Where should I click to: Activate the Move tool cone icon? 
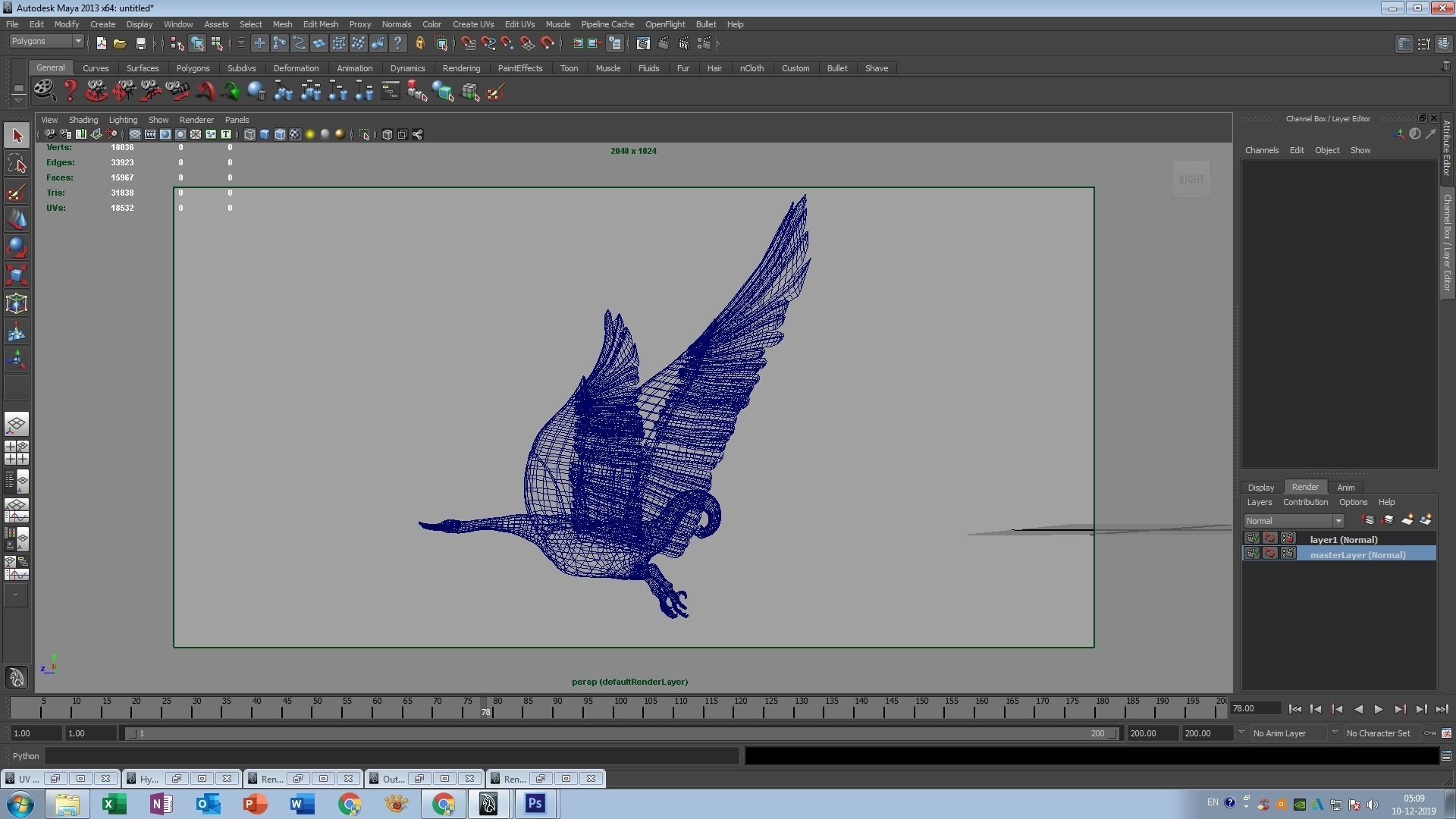pyautogui.click(x=17, y=220)
